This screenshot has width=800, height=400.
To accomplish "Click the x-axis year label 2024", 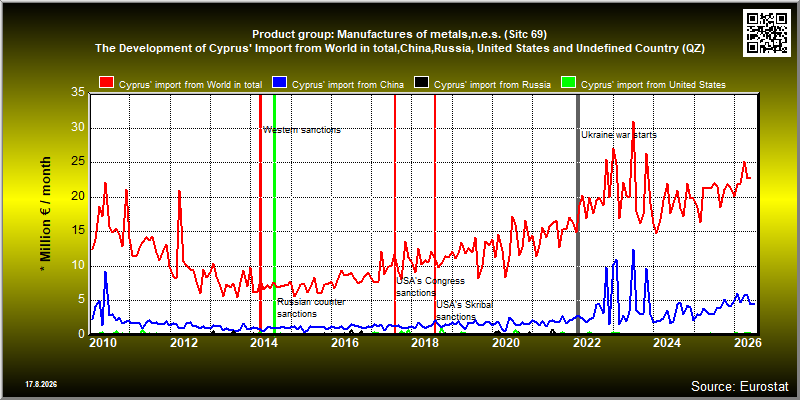I will click(667, 343).
